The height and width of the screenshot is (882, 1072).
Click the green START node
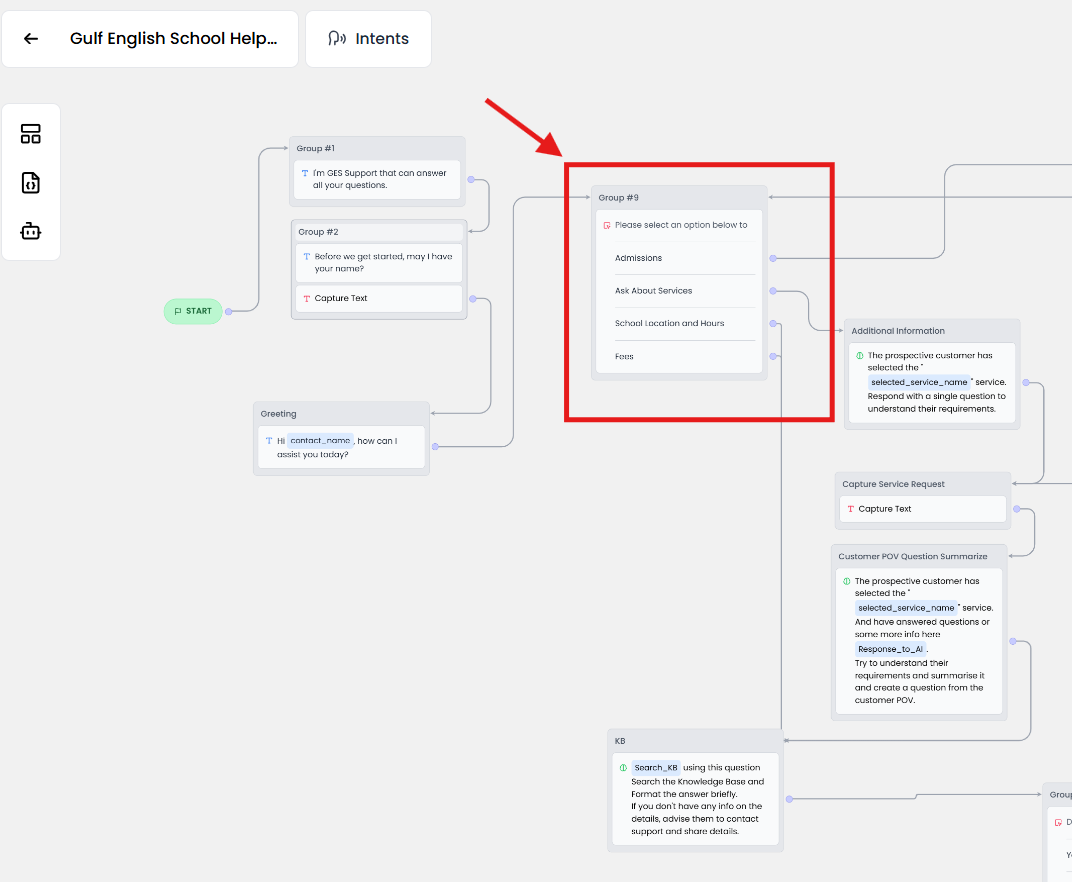193,311
